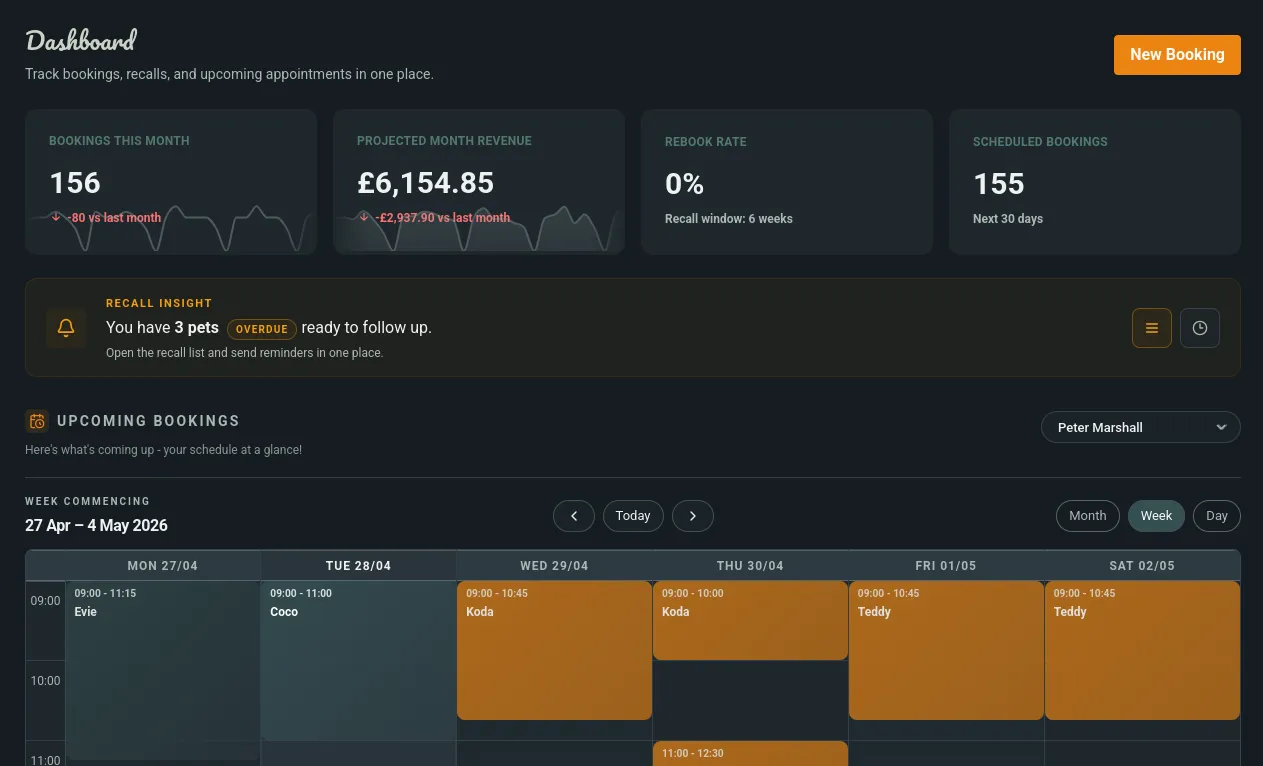
Task: Select the Week view tab
Action: click(1156, 516)
